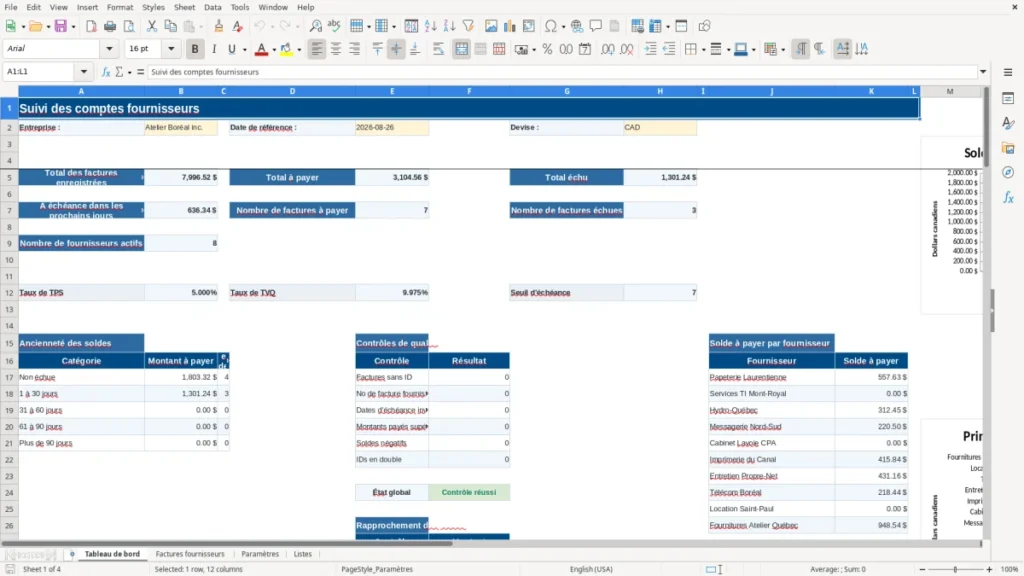Click the formula input line
Image resolution: width=1024 pixels, height=576 pixels.
pos(562,72)
